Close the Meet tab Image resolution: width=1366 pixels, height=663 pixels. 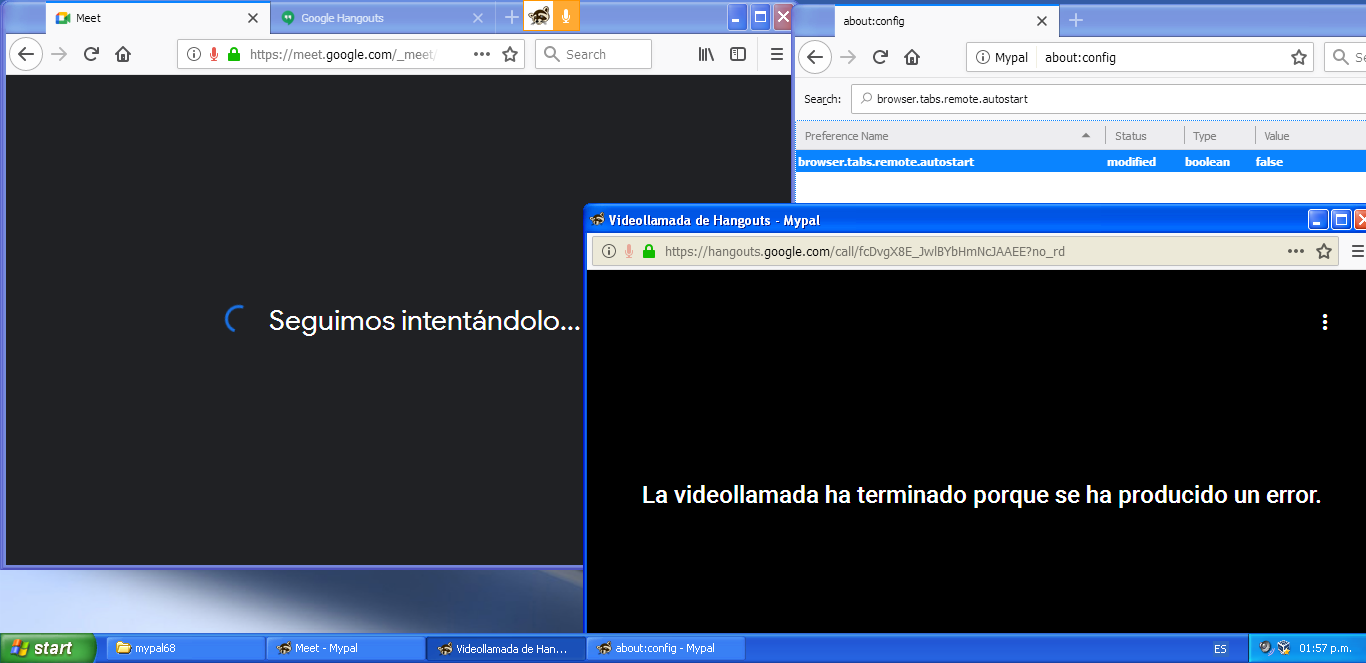253,18
